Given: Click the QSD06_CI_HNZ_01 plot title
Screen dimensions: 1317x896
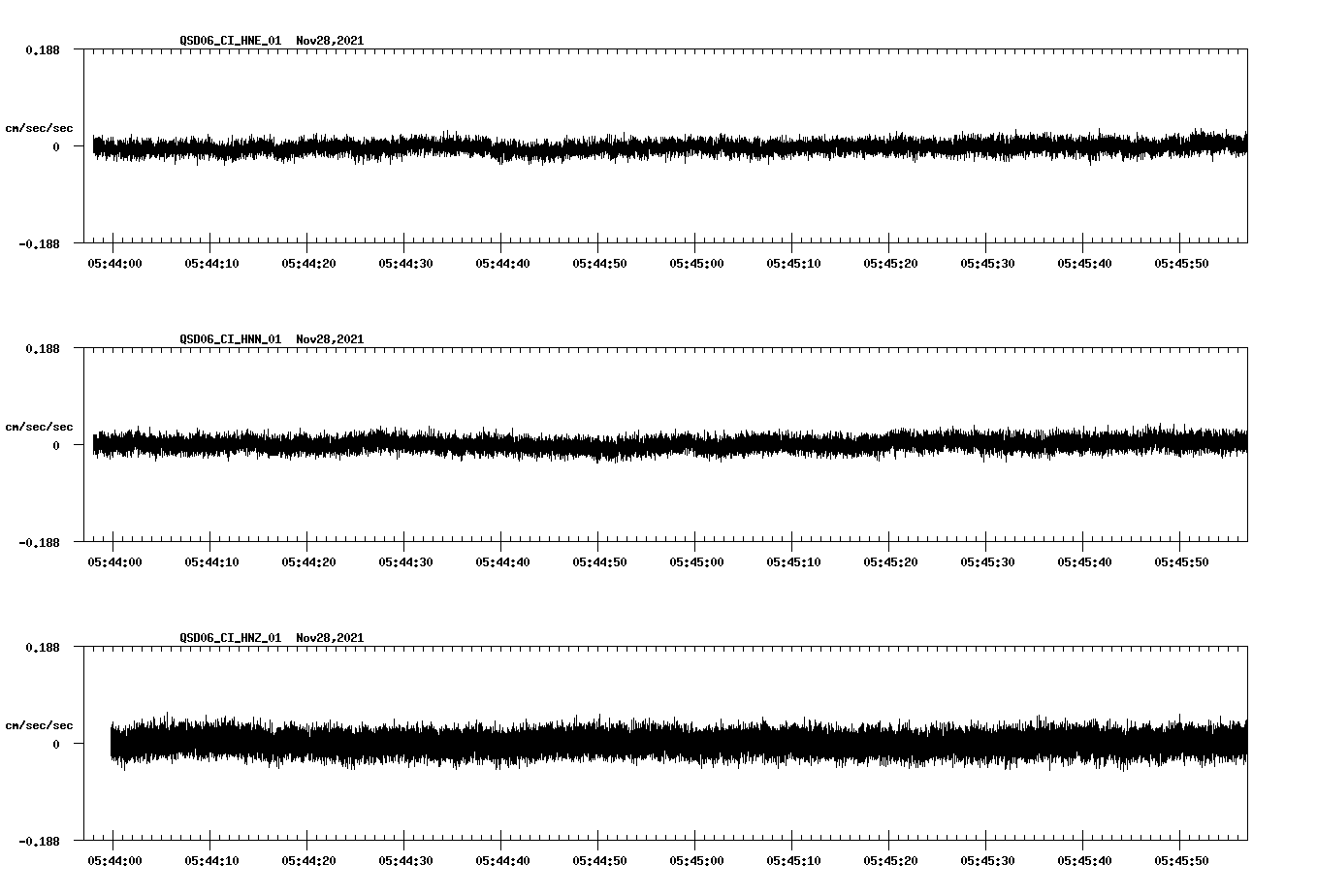Looking at the screenshot, I should (x=272, y=638).
